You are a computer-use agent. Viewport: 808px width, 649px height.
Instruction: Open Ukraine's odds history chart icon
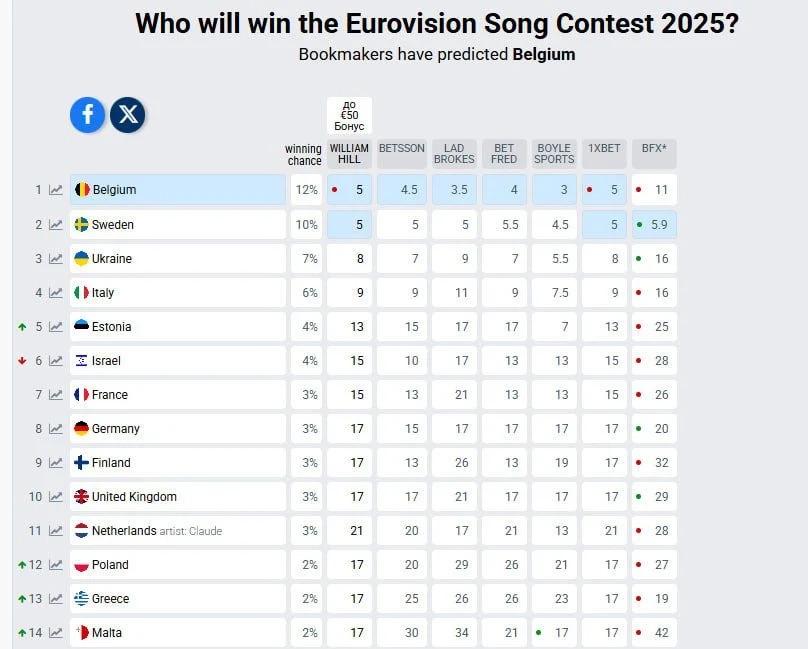pyautogui.click(x=56, y=259)
